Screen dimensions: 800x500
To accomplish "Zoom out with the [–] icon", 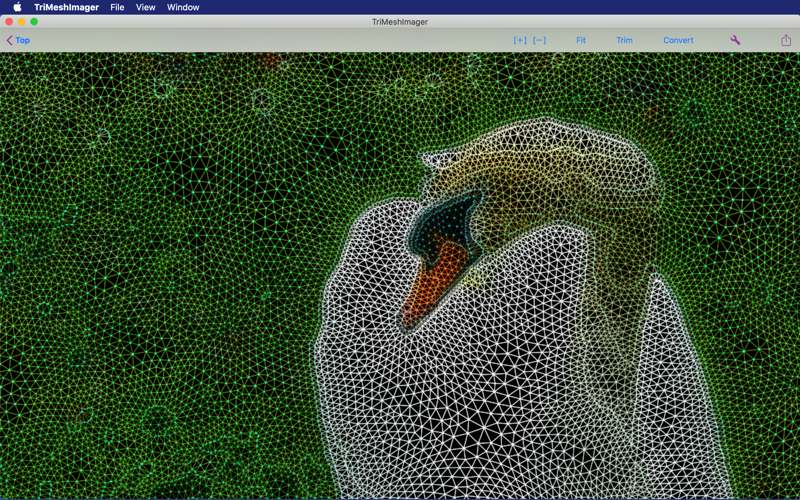I will [x=539, y=40].
